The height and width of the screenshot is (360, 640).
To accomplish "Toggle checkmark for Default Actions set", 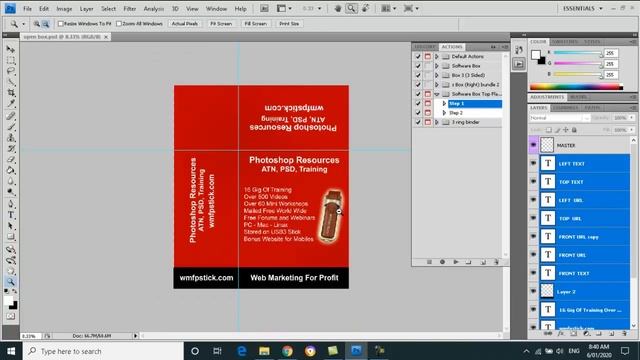I will click(418, 57).
